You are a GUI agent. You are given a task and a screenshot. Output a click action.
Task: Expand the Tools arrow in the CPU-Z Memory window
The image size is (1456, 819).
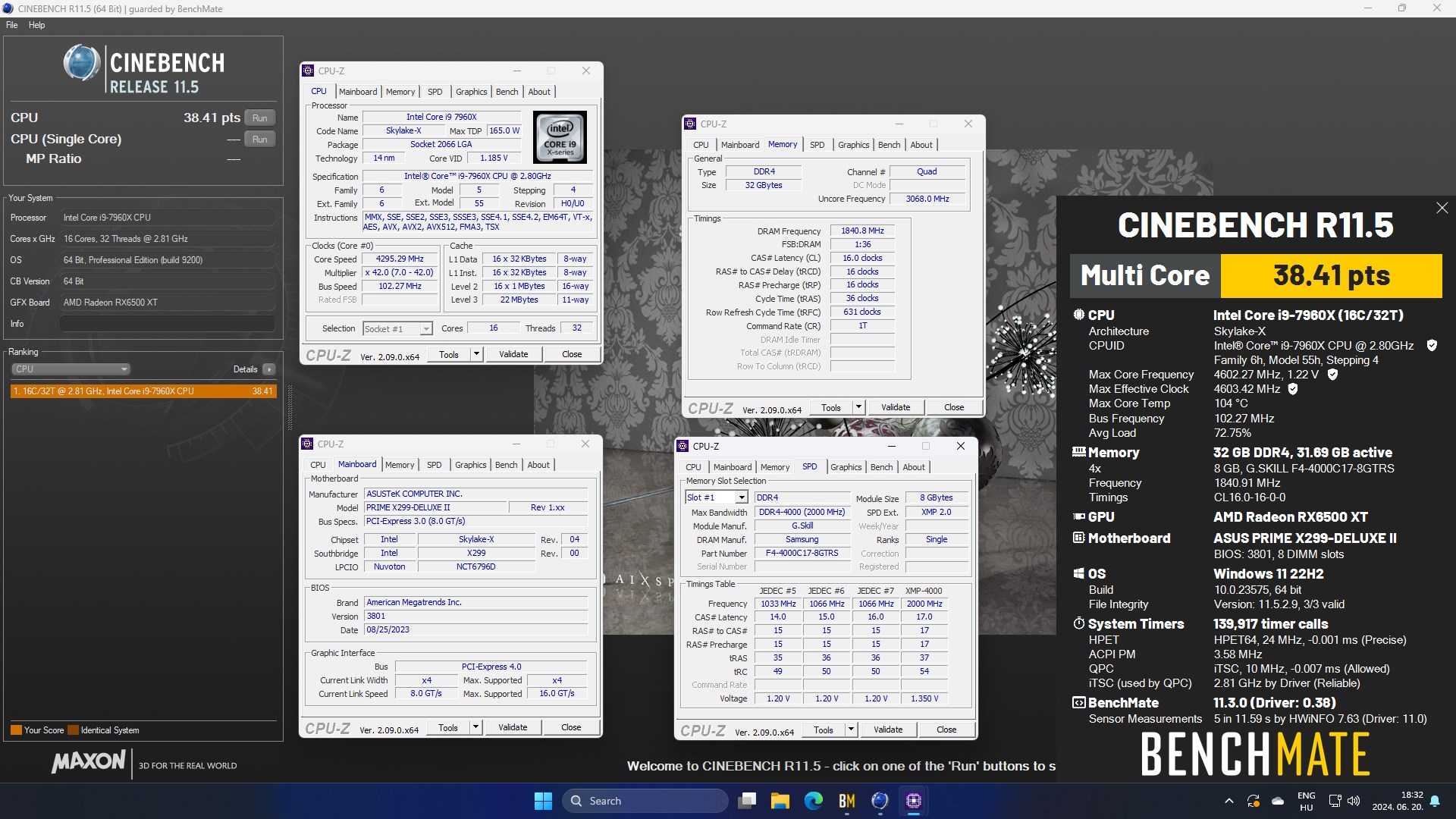[x=858, y=407]
